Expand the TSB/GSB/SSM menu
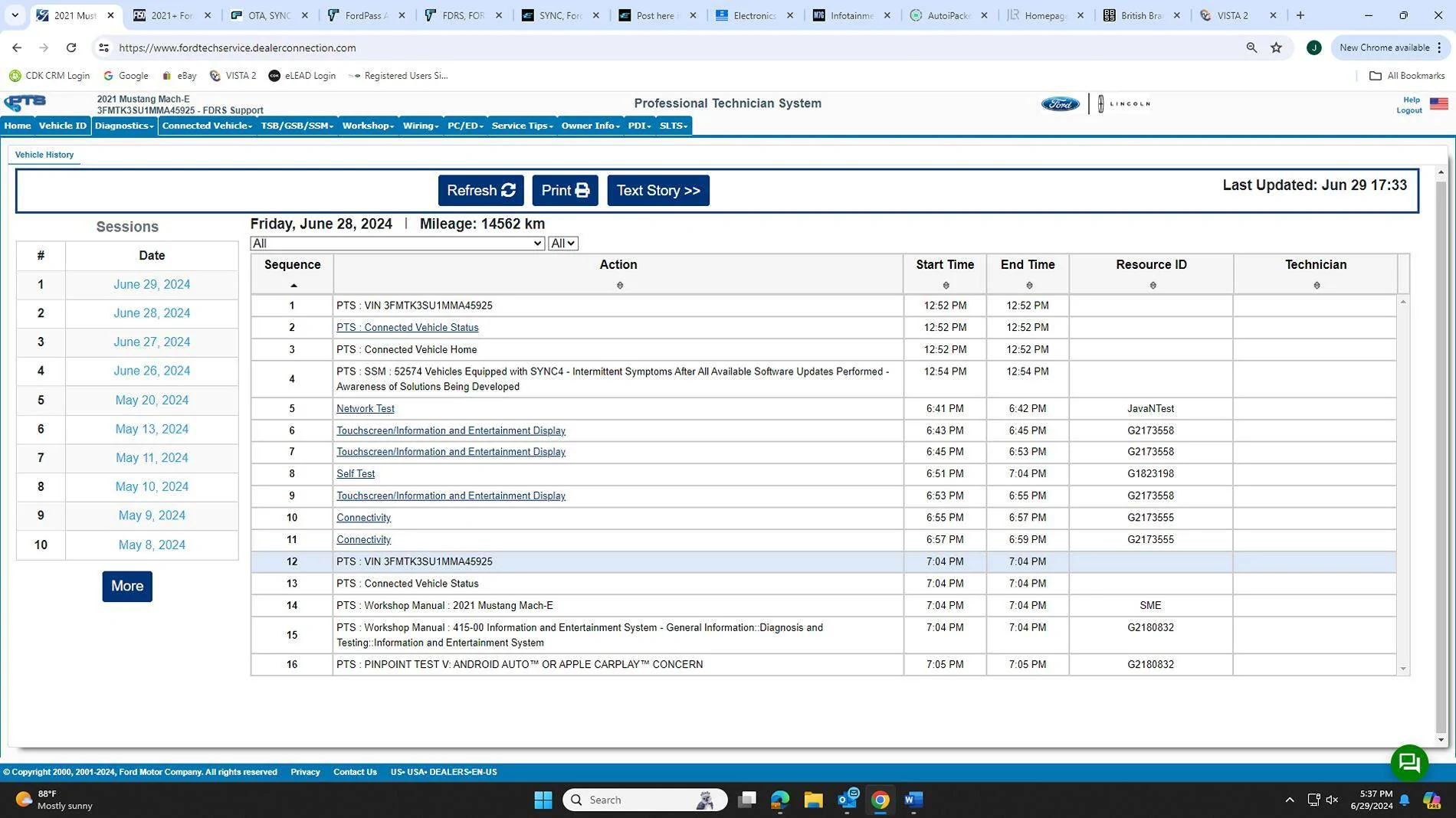 297,126
